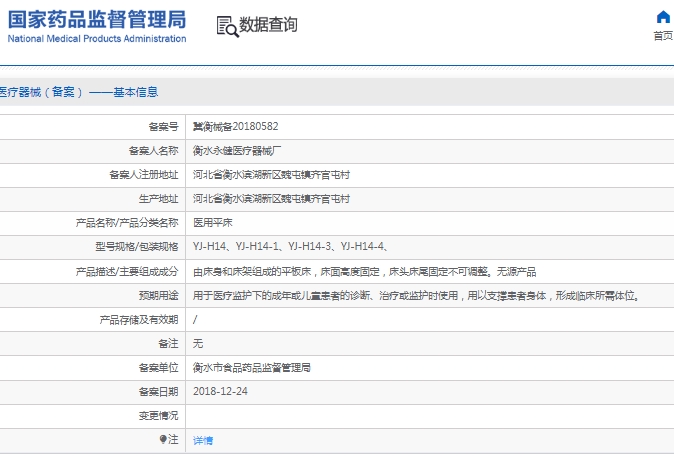Click the 产品存储及有效期 label
674x461 pixels.
(139, 320)
